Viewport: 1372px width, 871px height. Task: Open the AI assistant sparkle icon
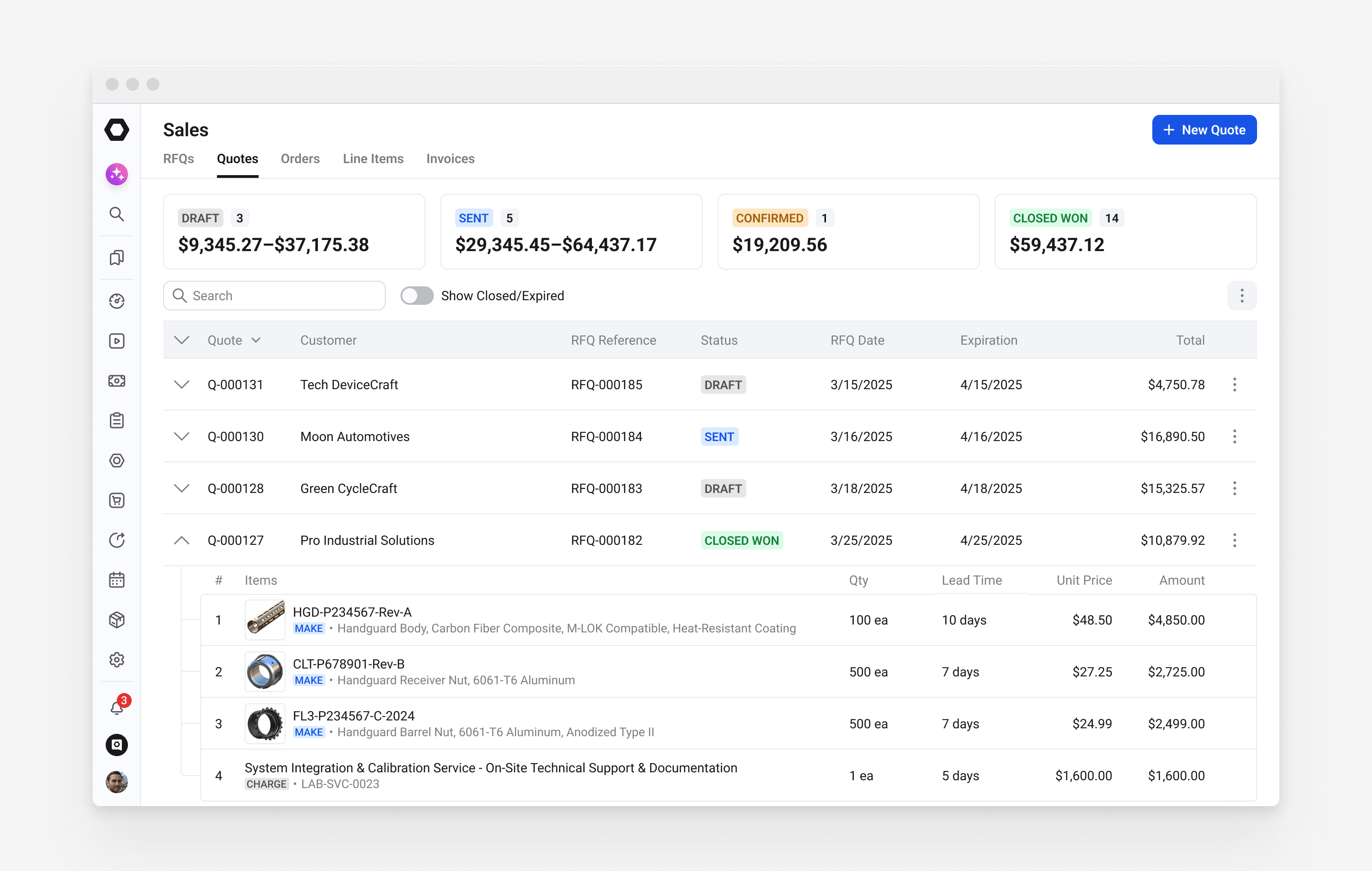tap(116, 174)
